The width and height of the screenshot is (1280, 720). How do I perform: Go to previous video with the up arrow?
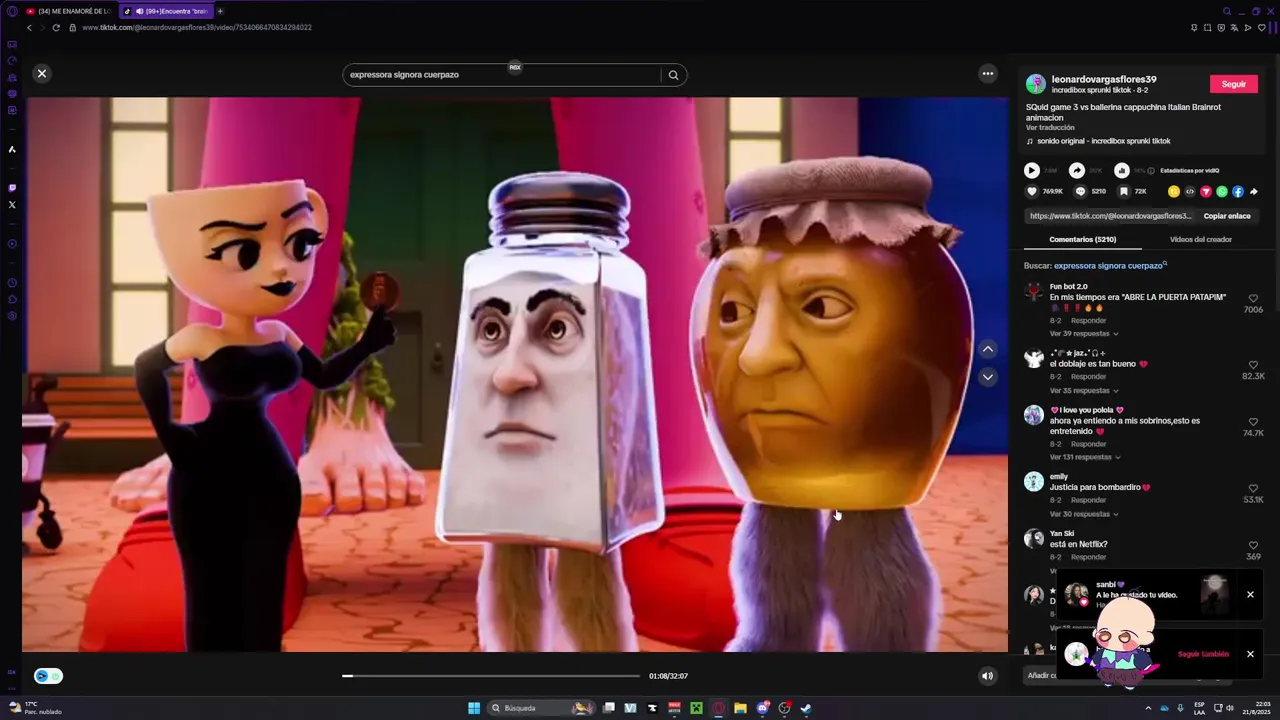point(988,349)
